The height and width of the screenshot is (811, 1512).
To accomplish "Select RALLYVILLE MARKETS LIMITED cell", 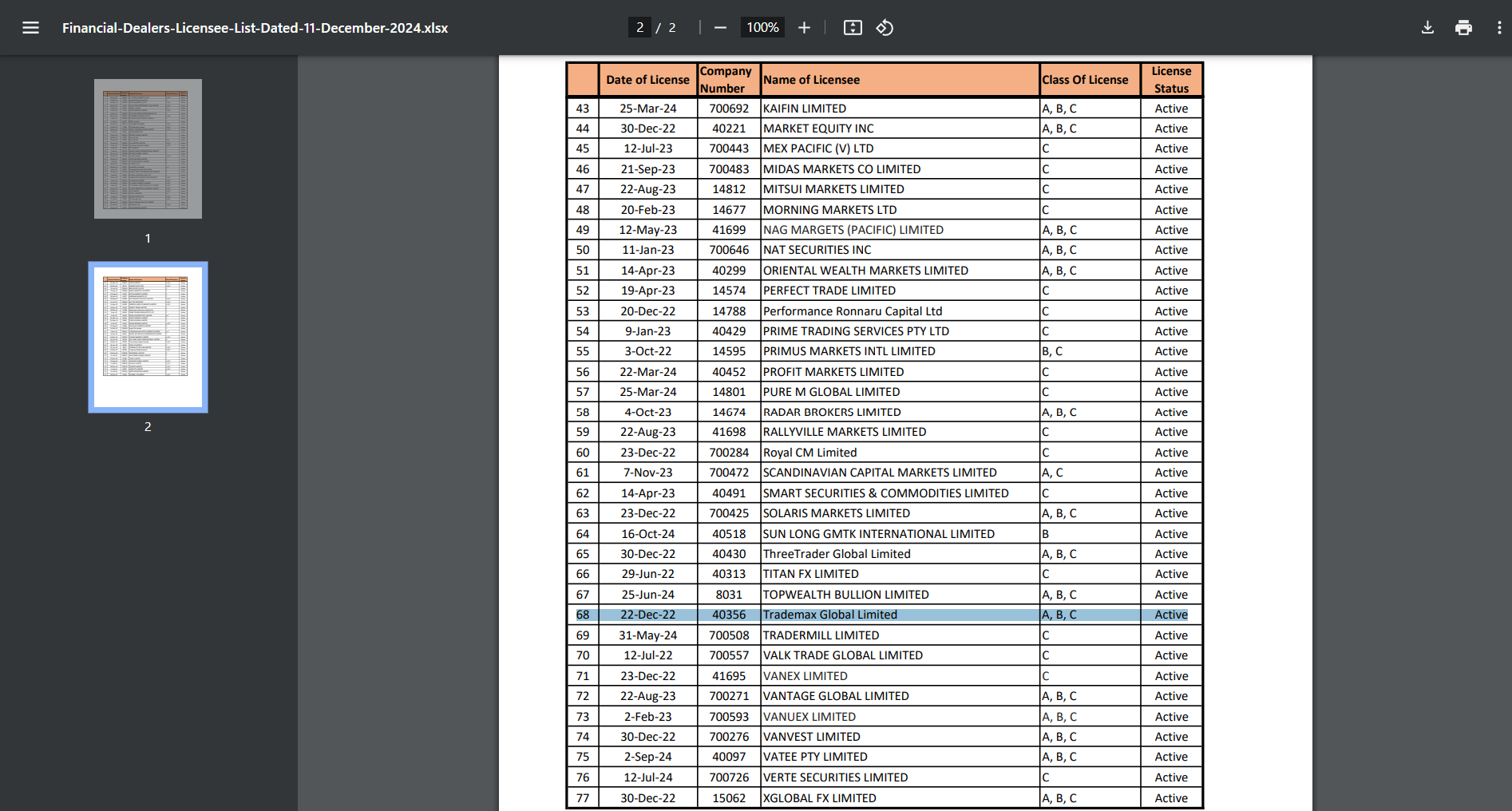I will coord(900,432).
